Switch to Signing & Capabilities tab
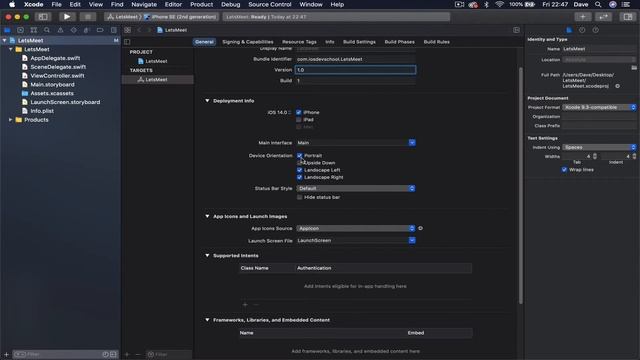This screenshot has width=640, height=360. tap(248, 42)
